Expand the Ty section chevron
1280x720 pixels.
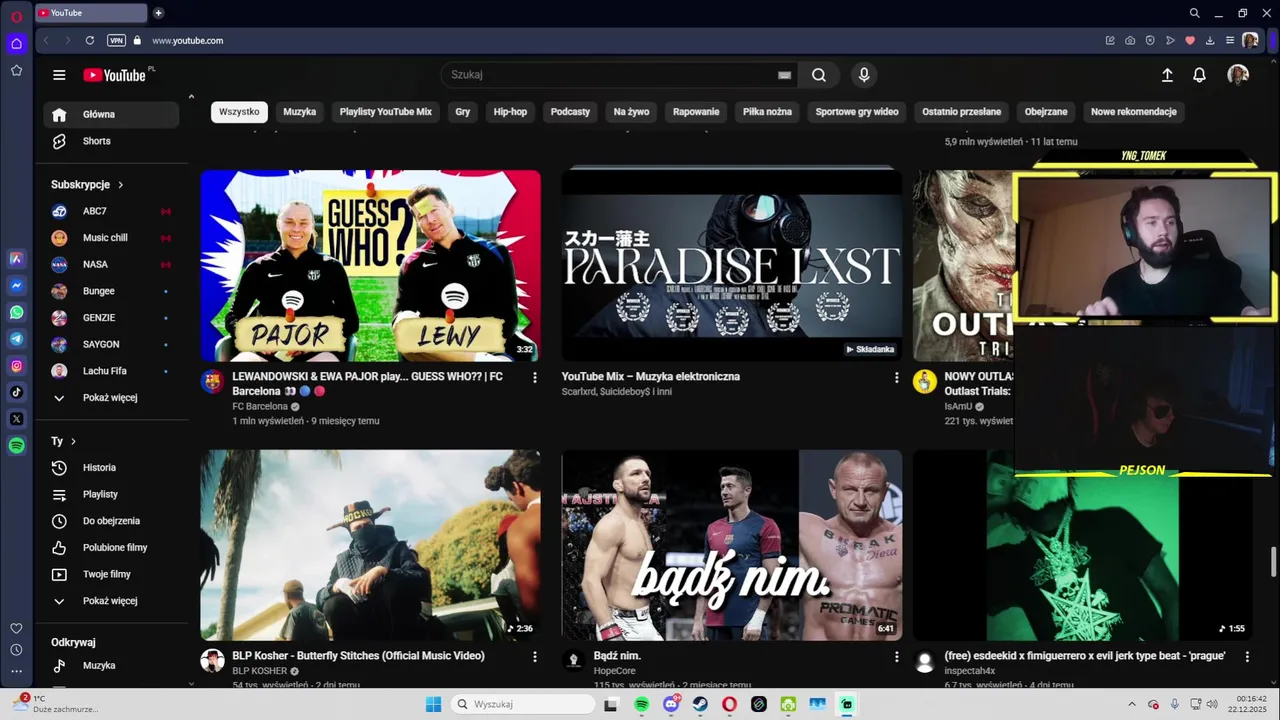[x=73, y=441]
